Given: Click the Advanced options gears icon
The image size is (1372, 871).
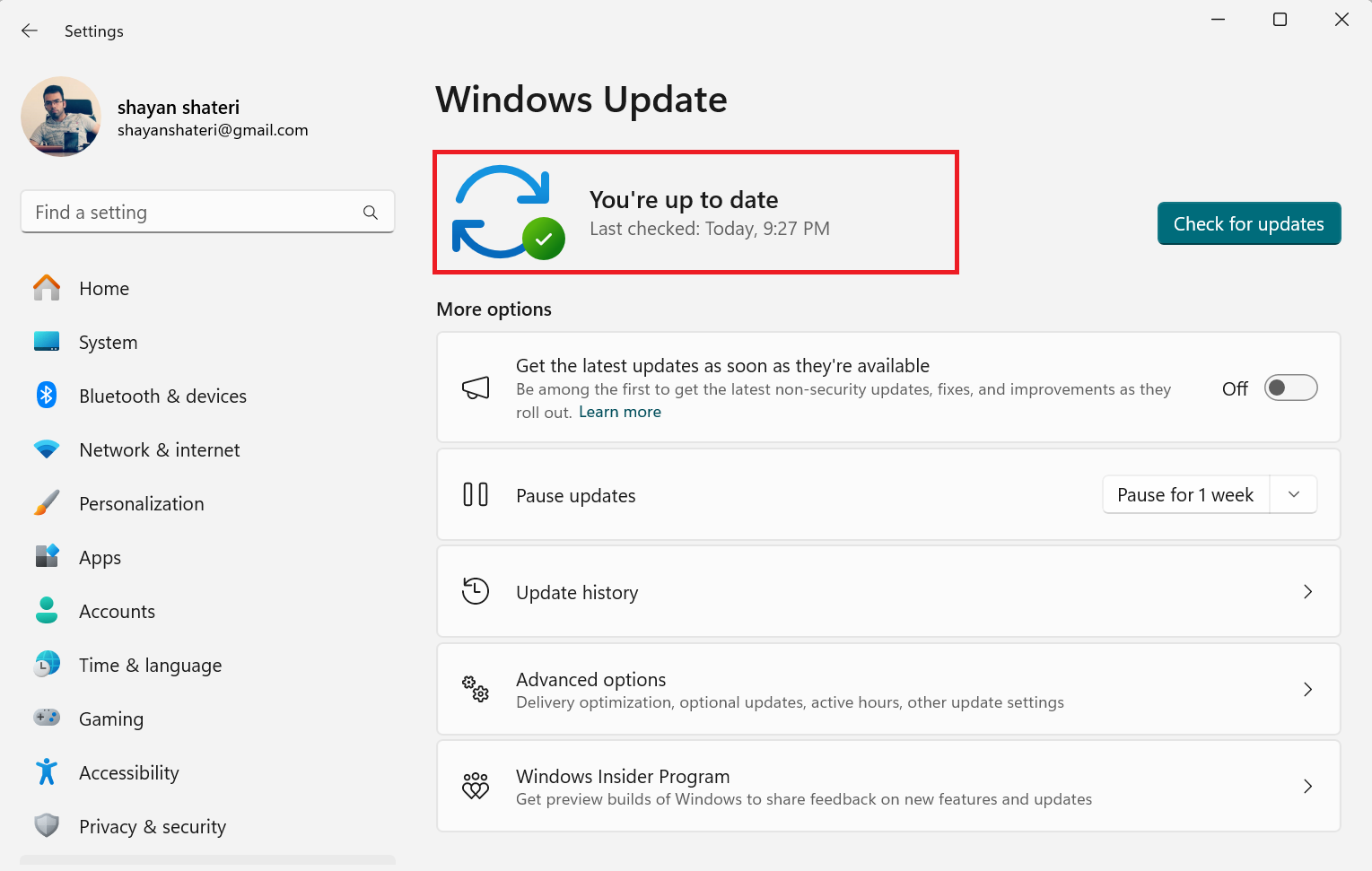Looking at the screenshot, I should pos(476,689).
